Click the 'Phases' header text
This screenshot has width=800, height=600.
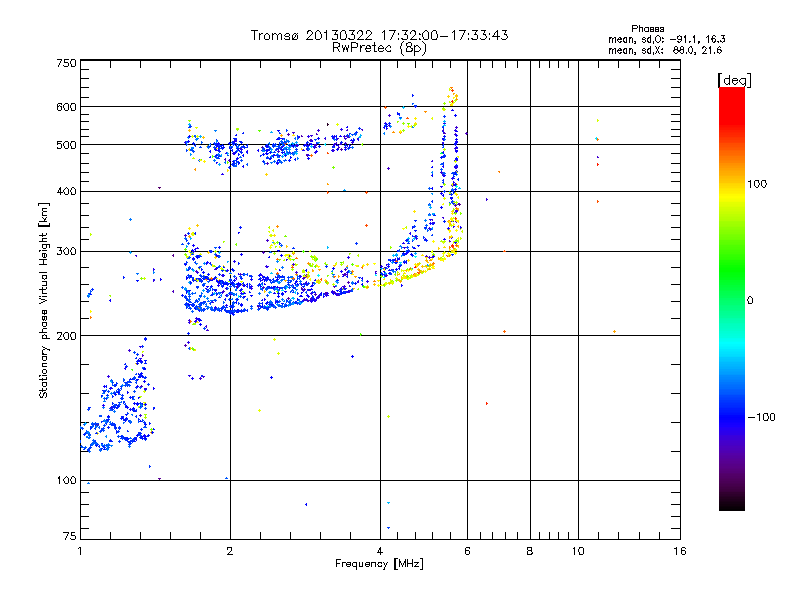tap(647, 29)
